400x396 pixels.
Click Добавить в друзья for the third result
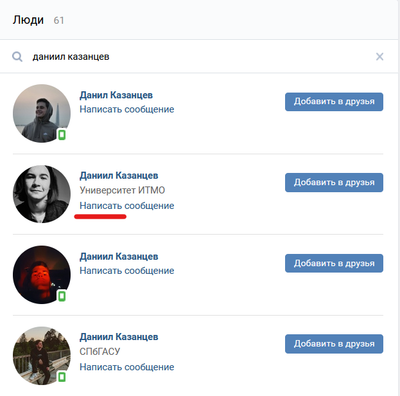coord(334,263)
